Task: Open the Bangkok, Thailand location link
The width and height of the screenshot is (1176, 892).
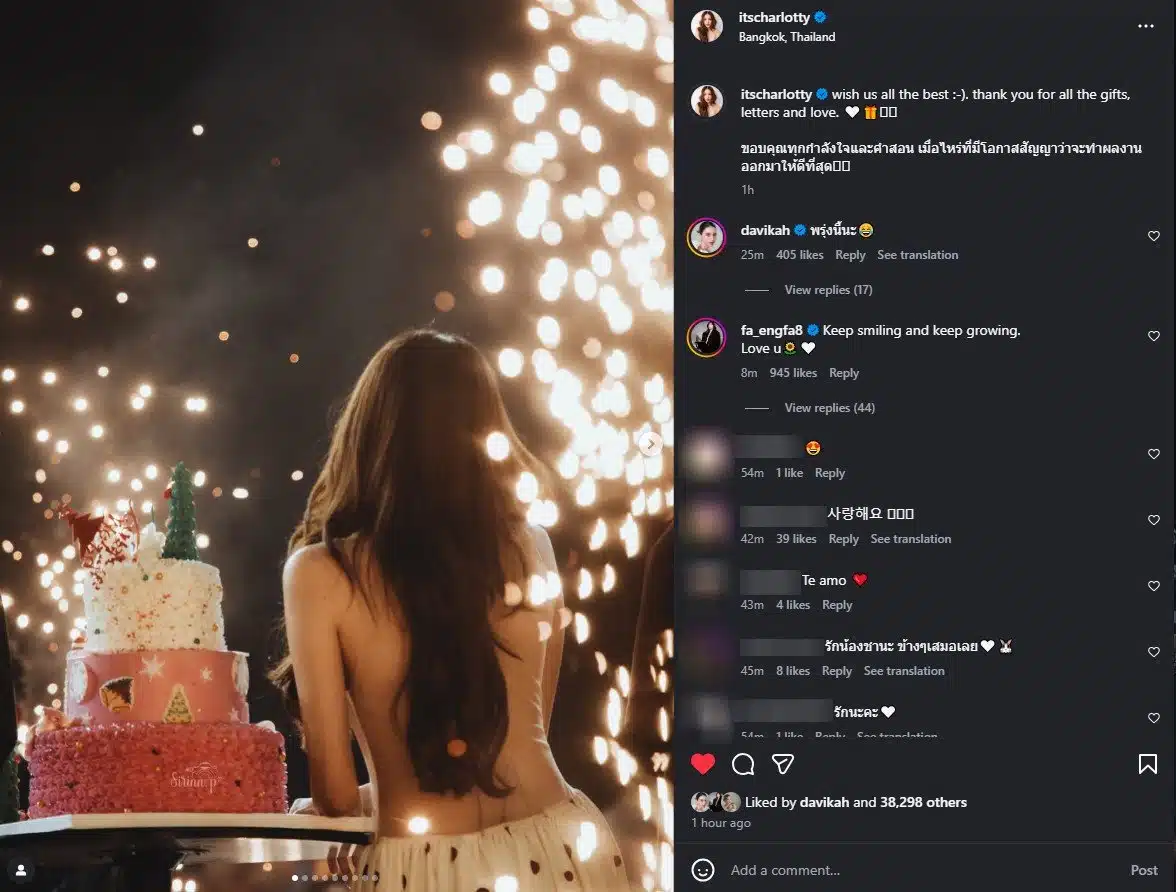Action: [787, 37]
